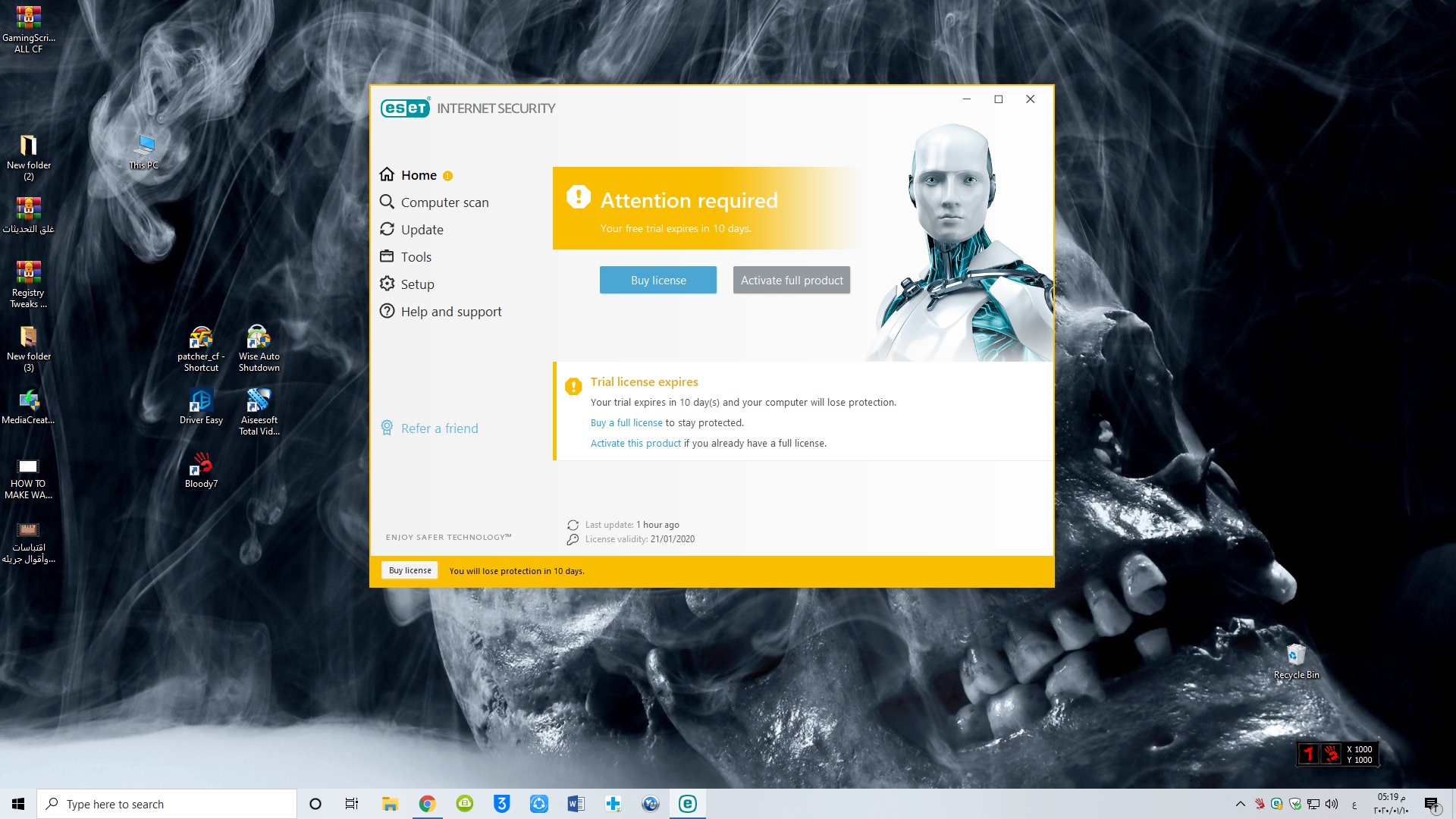Select Aiseesoft Total Vid... desktop icon

coord(259,413)
